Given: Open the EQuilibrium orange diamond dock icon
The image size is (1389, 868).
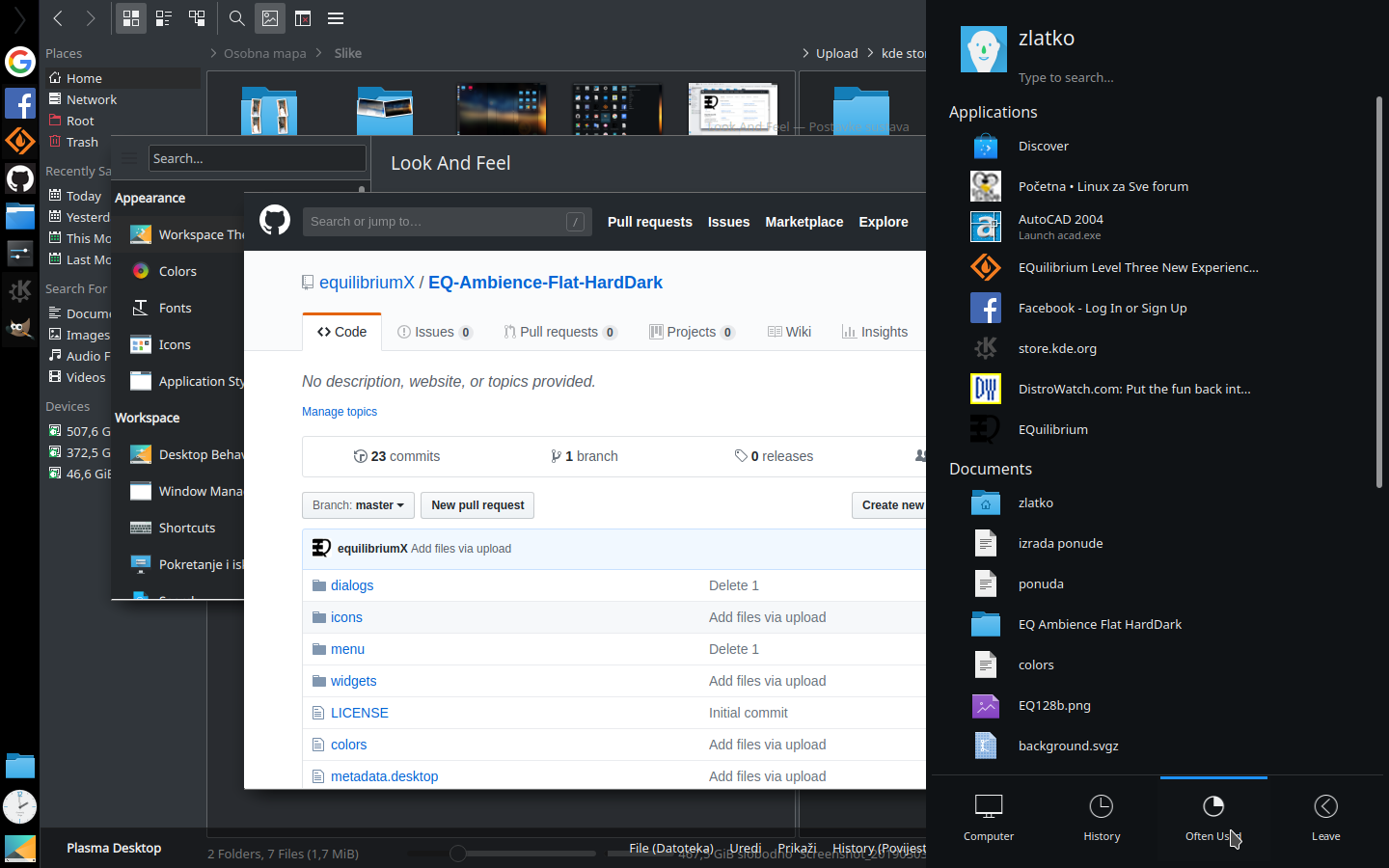Looking at the screenshot, I should [x=20, y=141].
